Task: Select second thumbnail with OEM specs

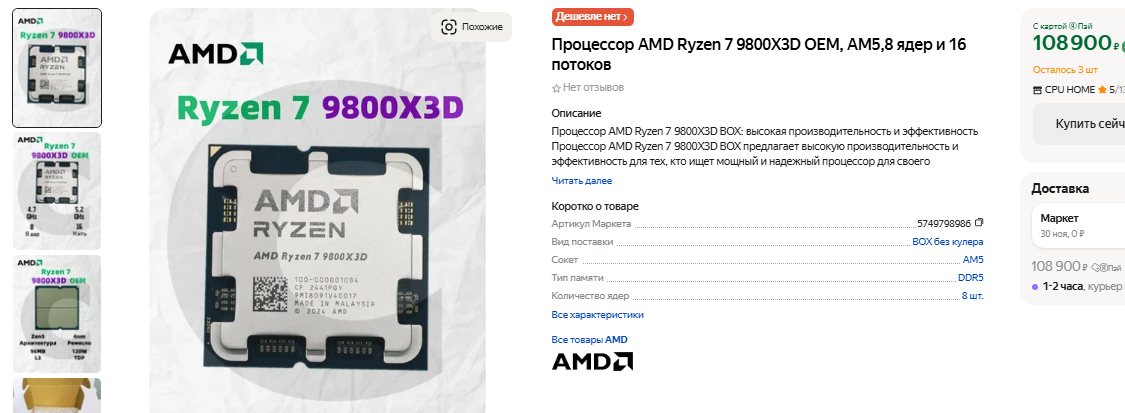Action: pyautogui.click(x=56, y=188)
